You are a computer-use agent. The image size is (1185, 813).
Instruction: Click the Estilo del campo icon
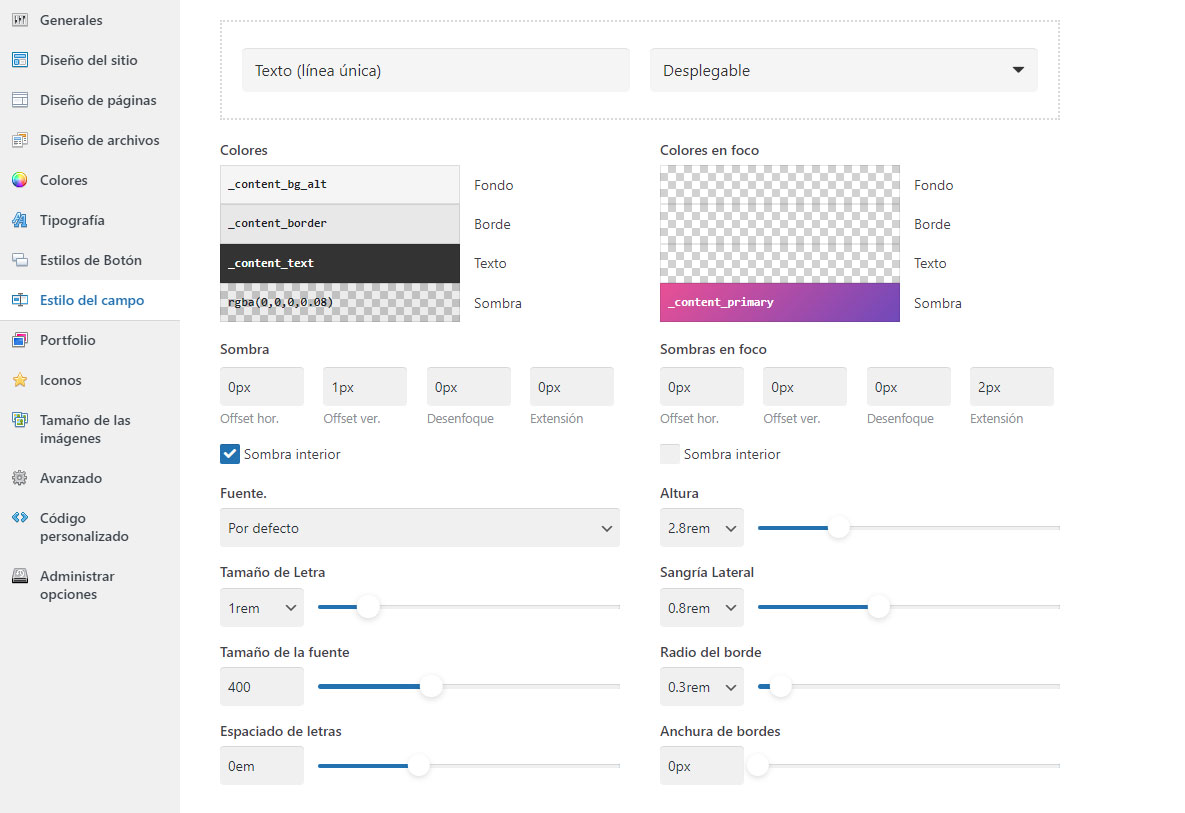[x=20, y=301]
